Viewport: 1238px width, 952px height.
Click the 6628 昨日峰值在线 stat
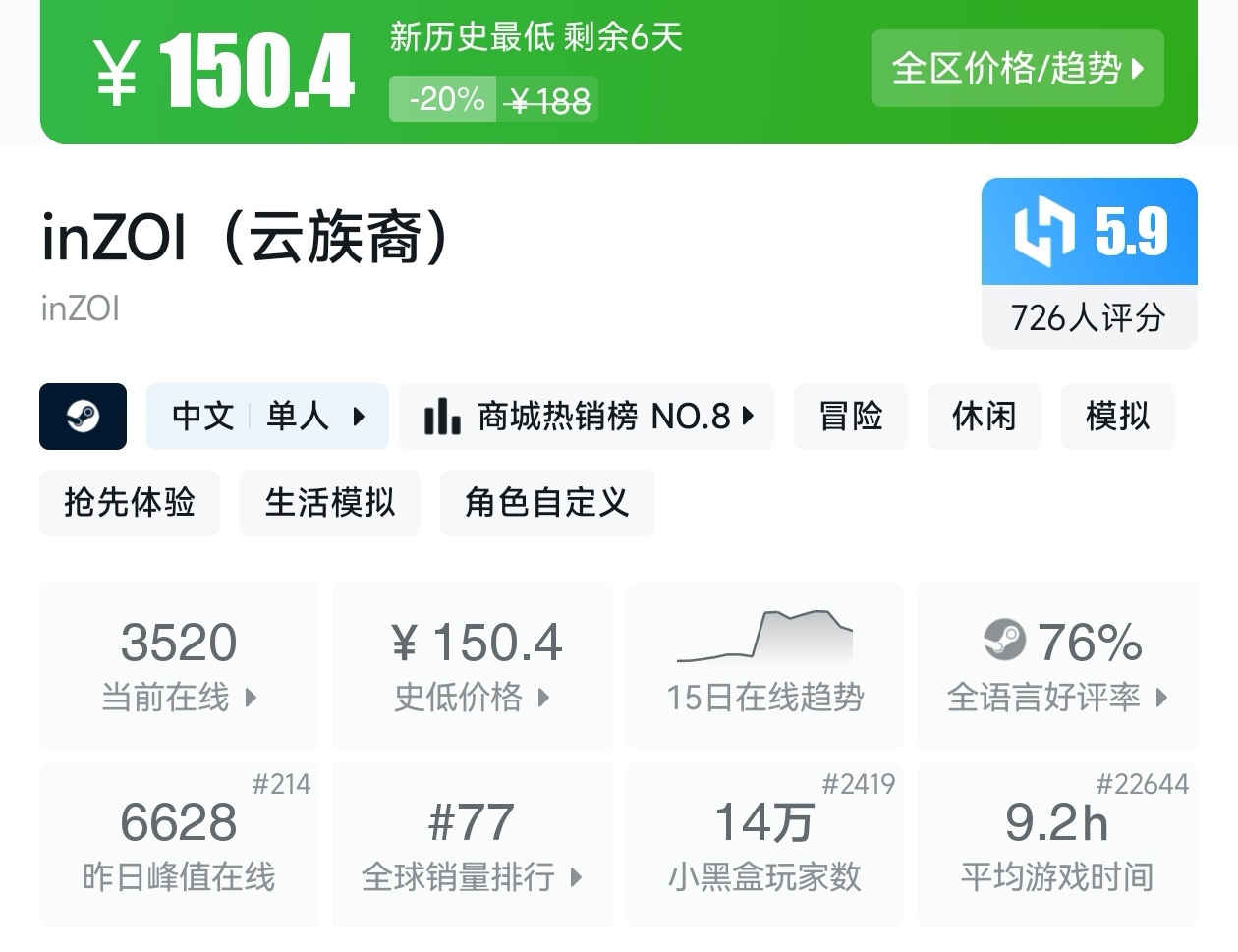pyautogui.click(x=179, y=845)
